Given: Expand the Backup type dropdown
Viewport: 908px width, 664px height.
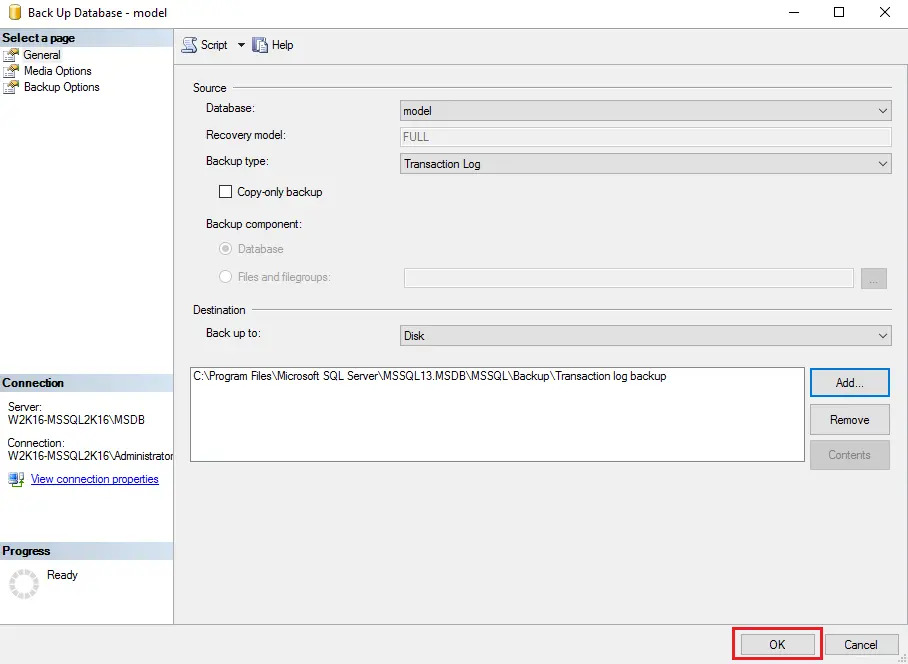Looking at the screenshot, I should point(645,164).
